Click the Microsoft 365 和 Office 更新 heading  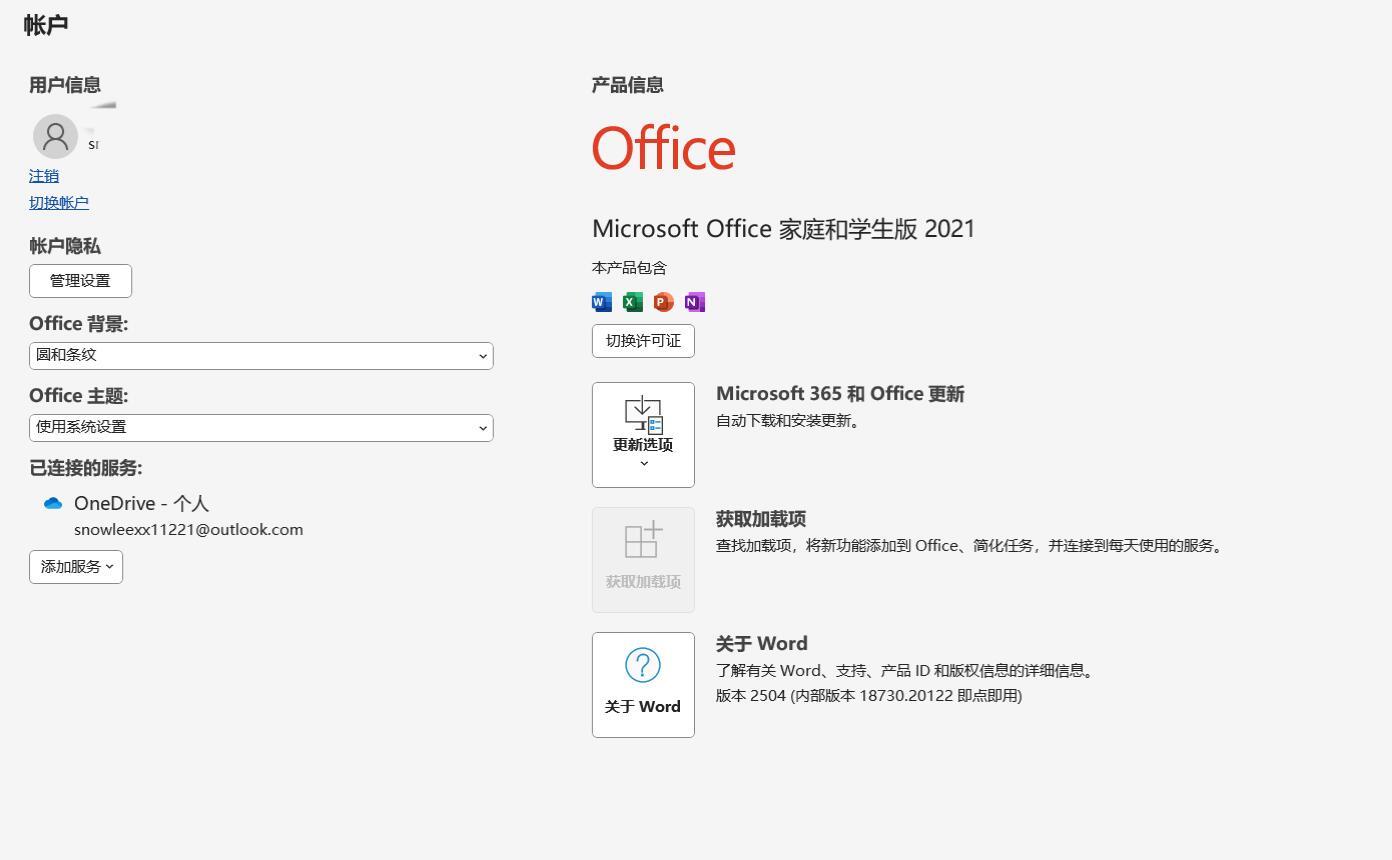[x=840, y=394]
